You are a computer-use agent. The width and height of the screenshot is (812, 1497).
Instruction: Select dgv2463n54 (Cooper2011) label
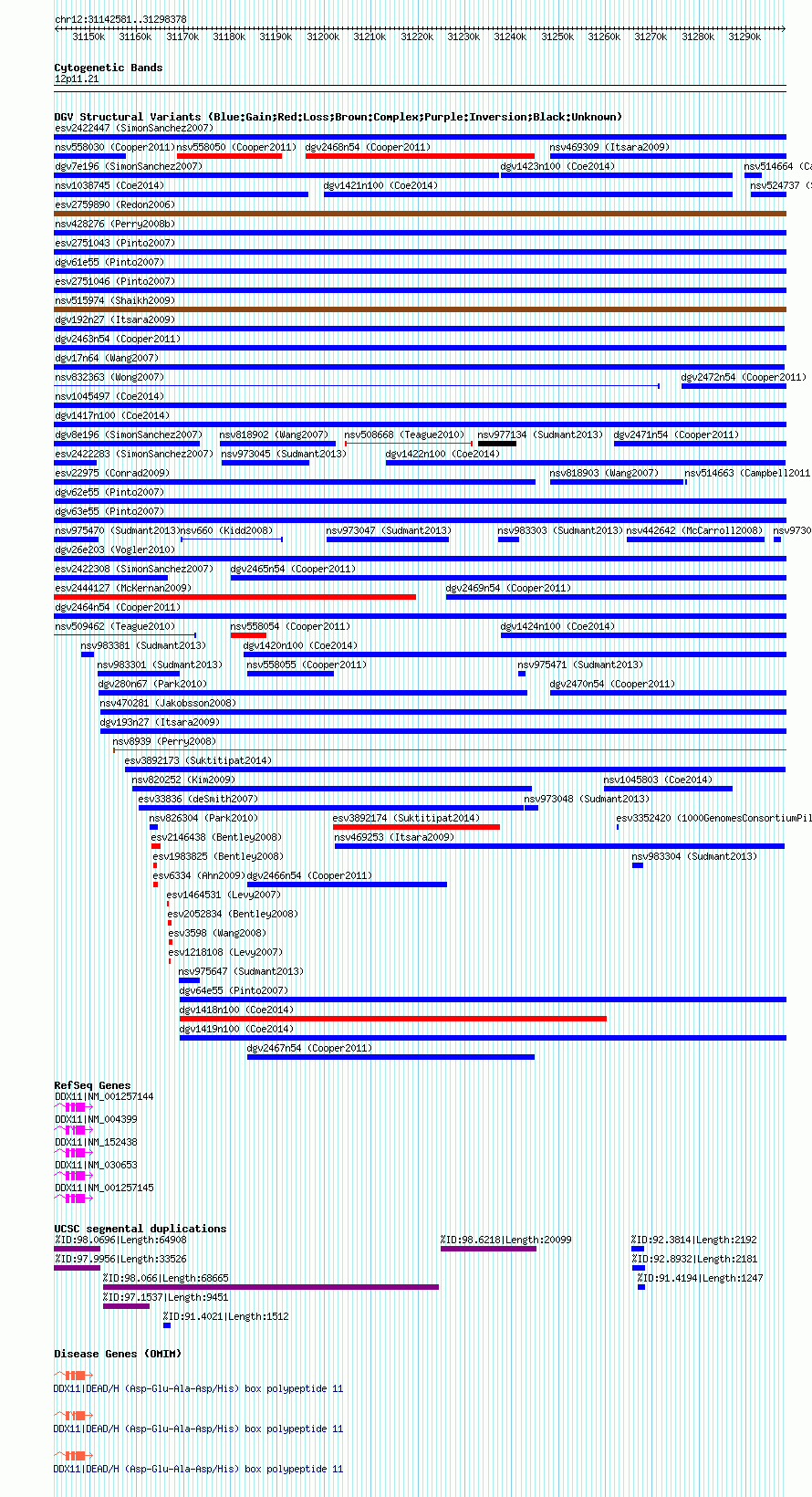[119, 339]
